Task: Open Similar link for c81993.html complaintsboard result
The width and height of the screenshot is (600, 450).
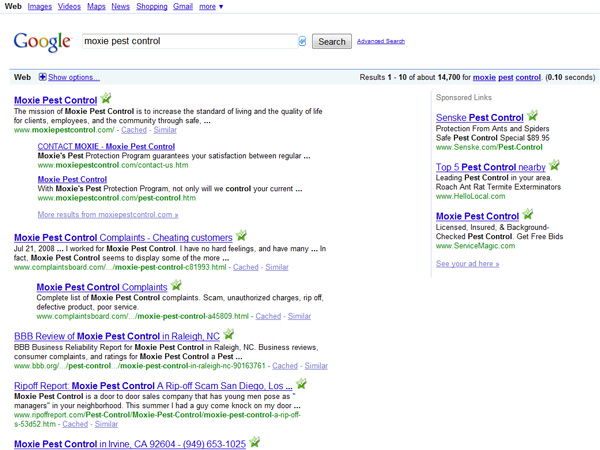Action: pos(277,267)
